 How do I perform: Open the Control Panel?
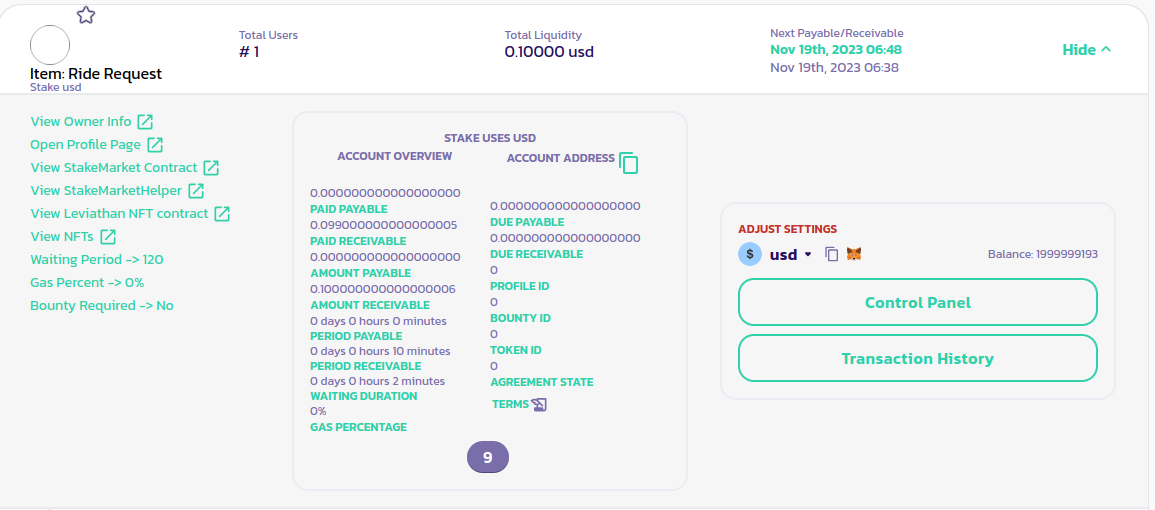point(917,302)
